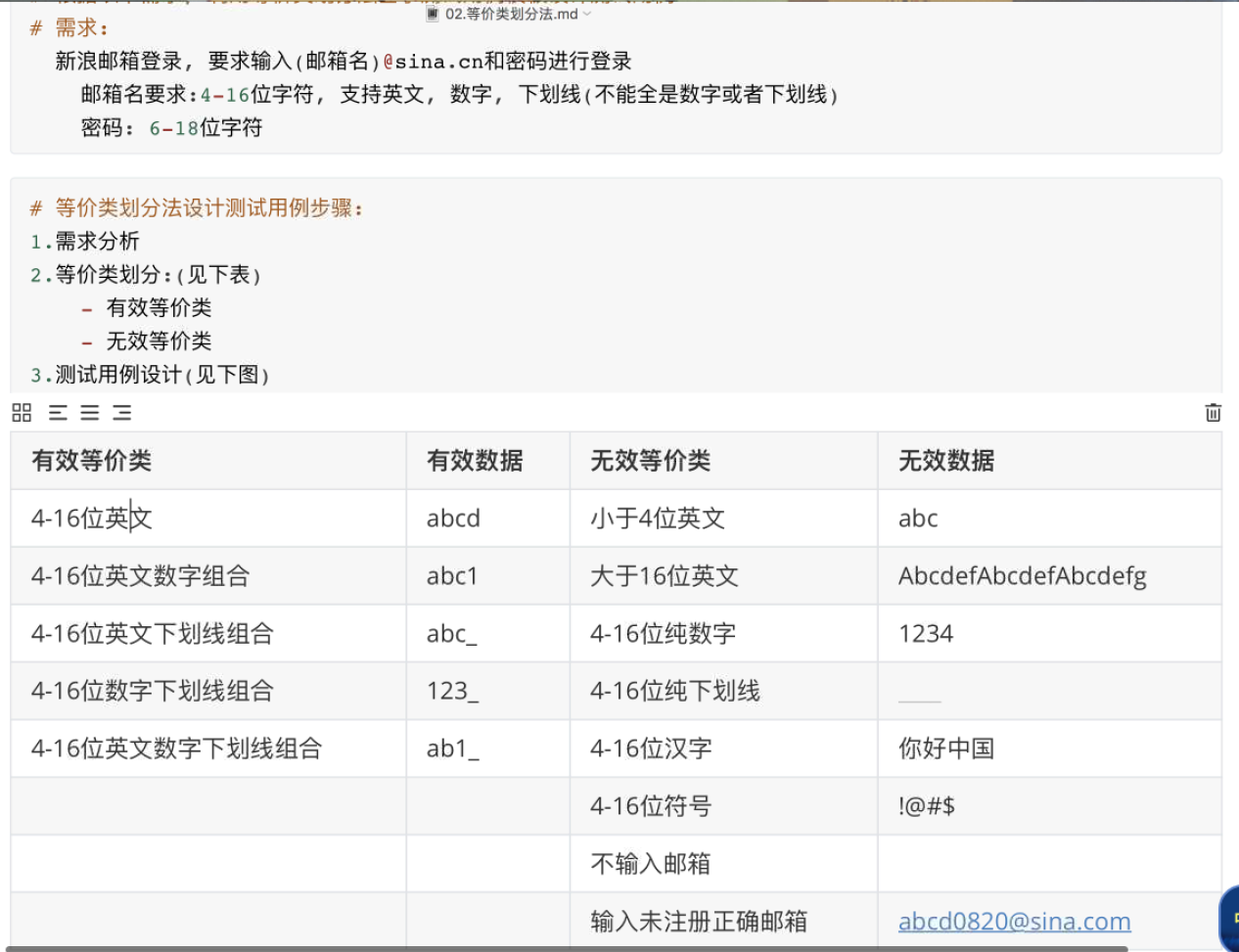Click the abcd valid data cell

point(488,519)
